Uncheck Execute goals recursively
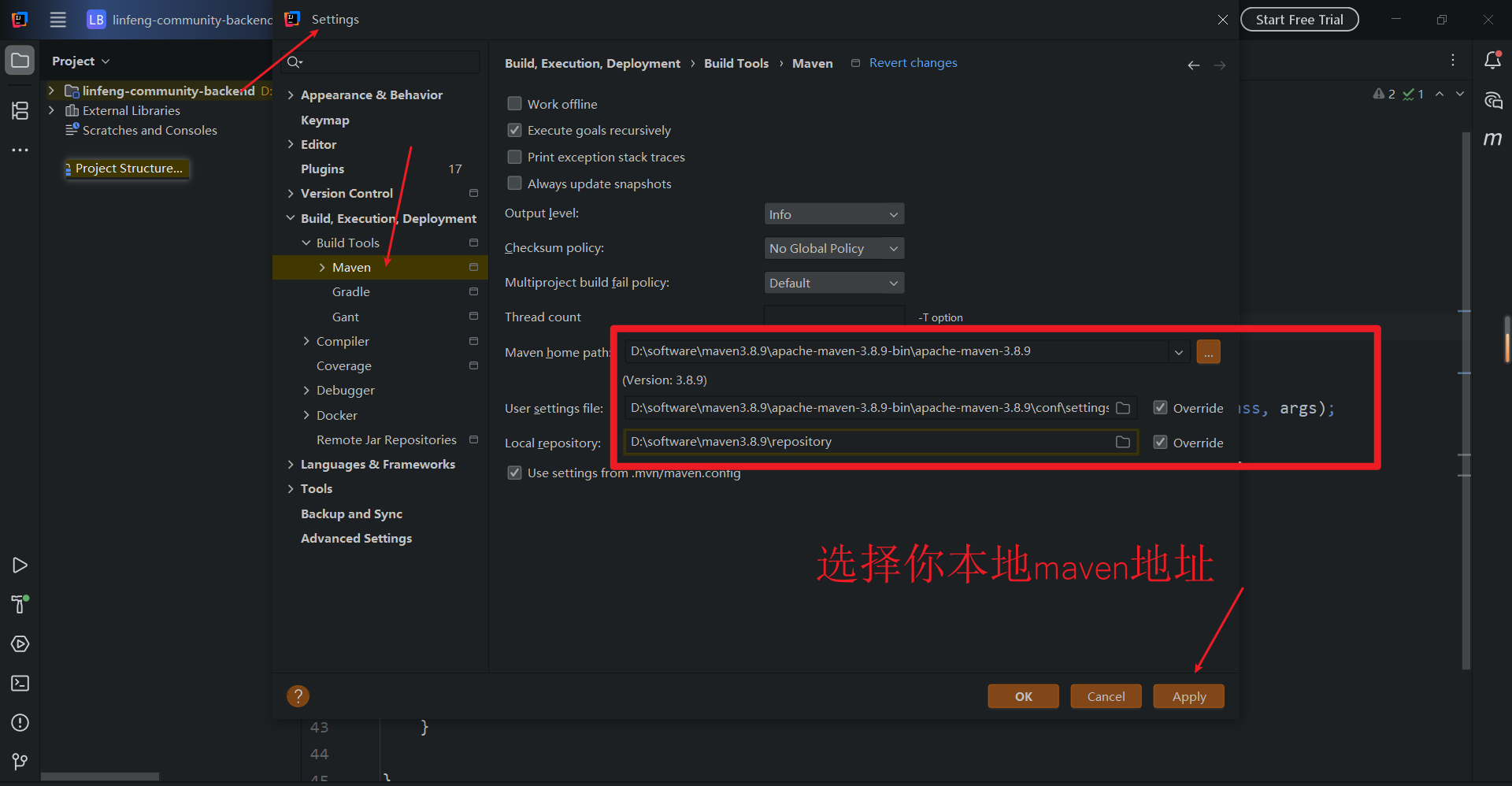 pos(514,130)
